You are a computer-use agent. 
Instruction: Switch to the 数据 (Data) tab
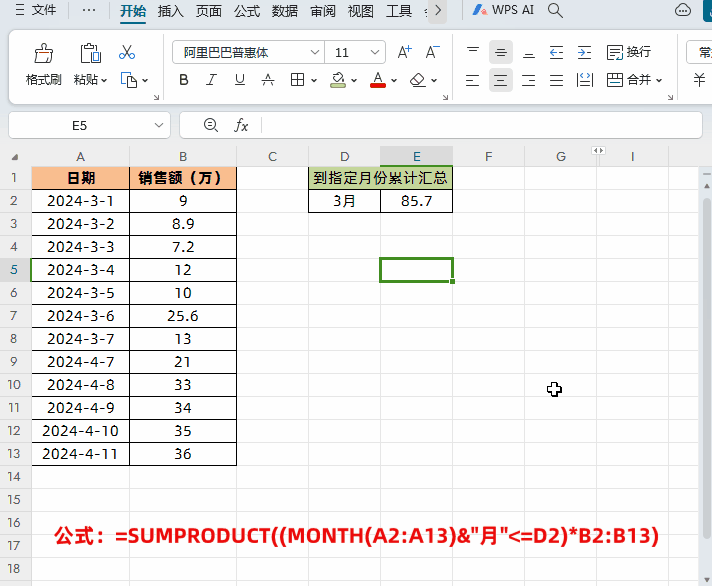[x=285, y=10]
